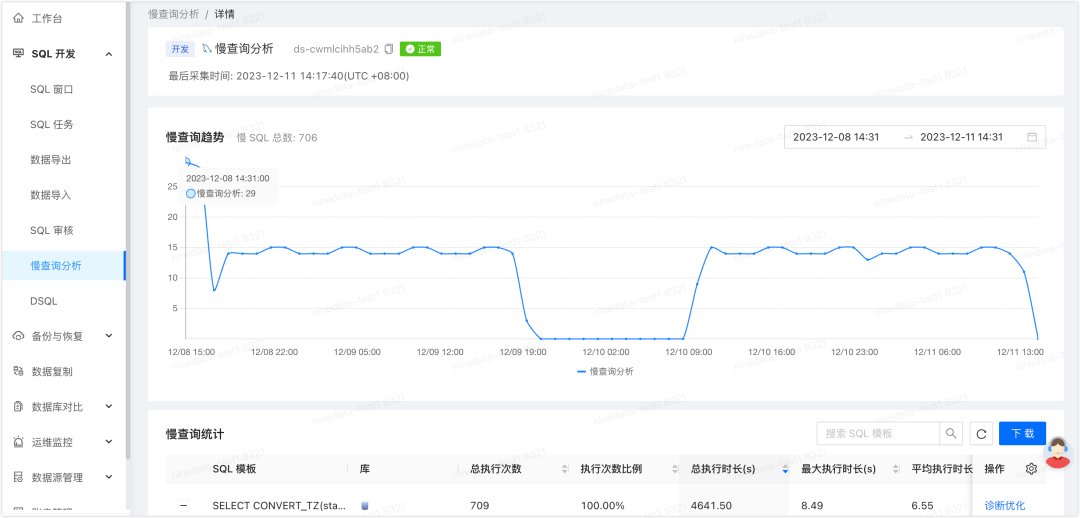Open the customer support avatar
Viewport: 1080px width, 518px height.
[x=1057, y=453]
